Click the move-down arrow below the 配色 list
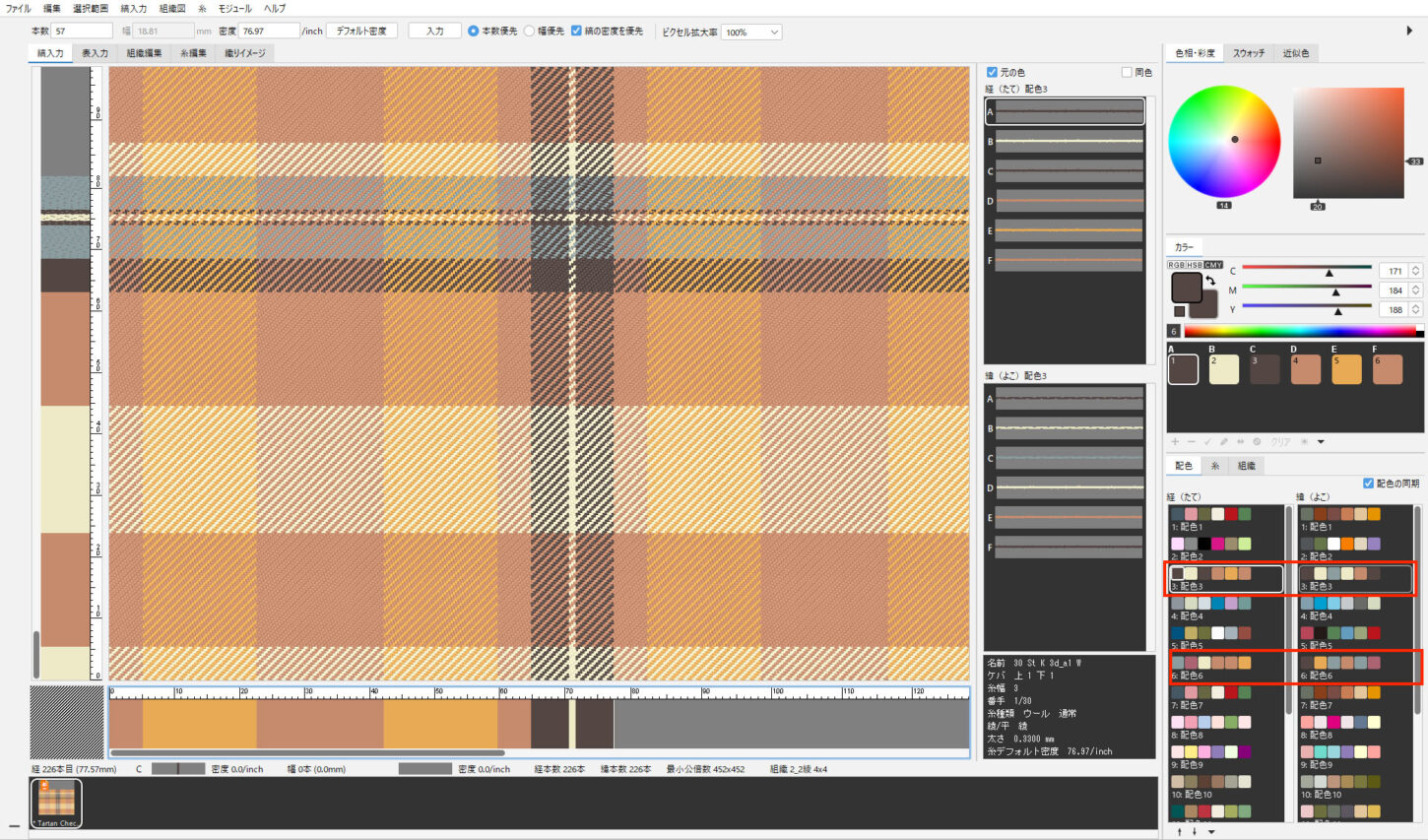This screenshot has width=1428, height=840. click(x=1195, y=832)
